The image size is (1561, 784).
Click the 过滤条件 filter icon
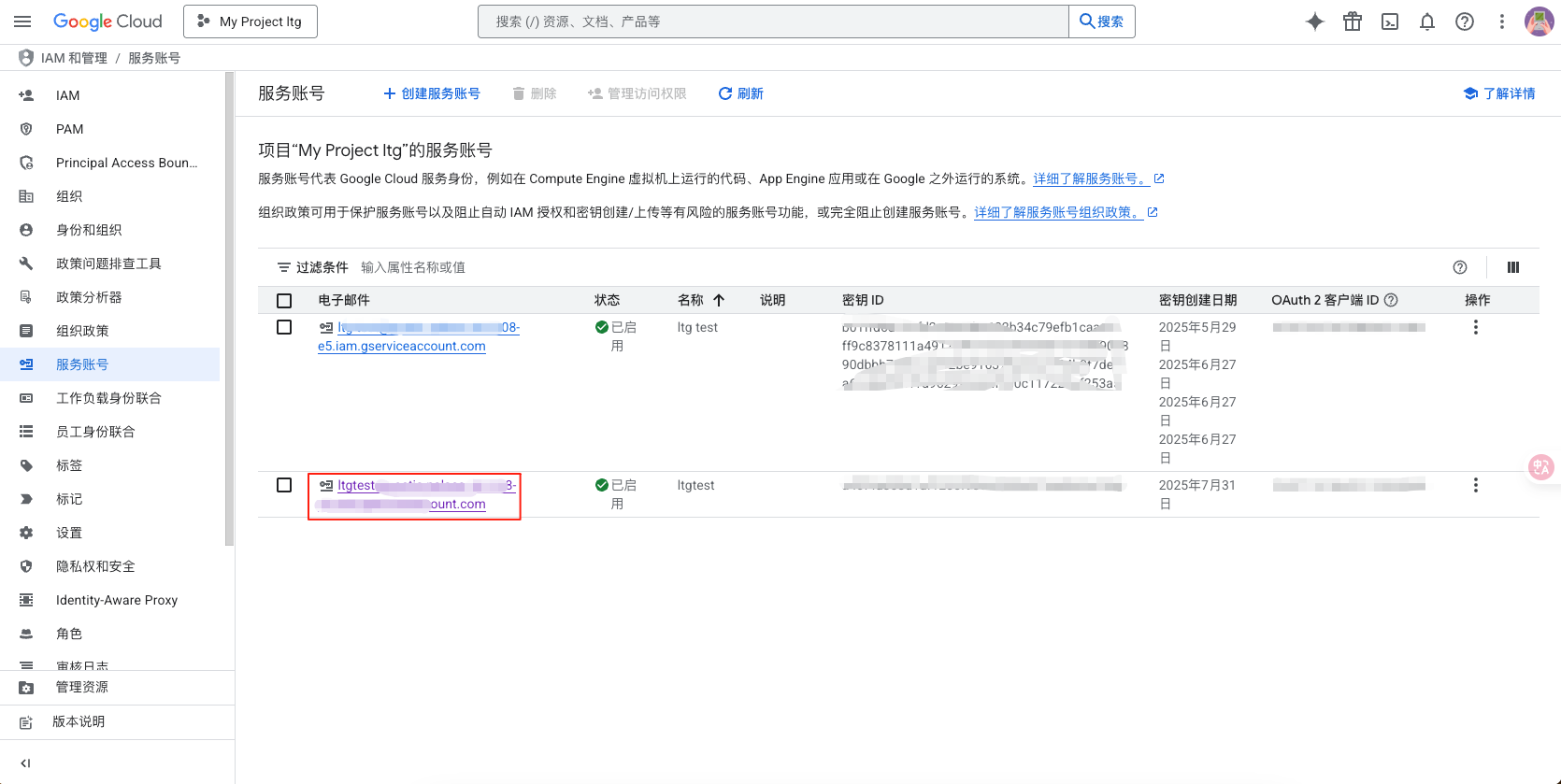[x=284, y=267]
